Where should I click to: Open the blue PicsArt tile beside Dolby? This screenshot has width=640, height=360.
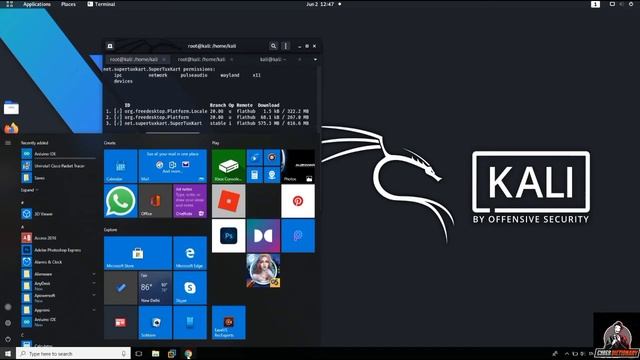coord(298,236)
